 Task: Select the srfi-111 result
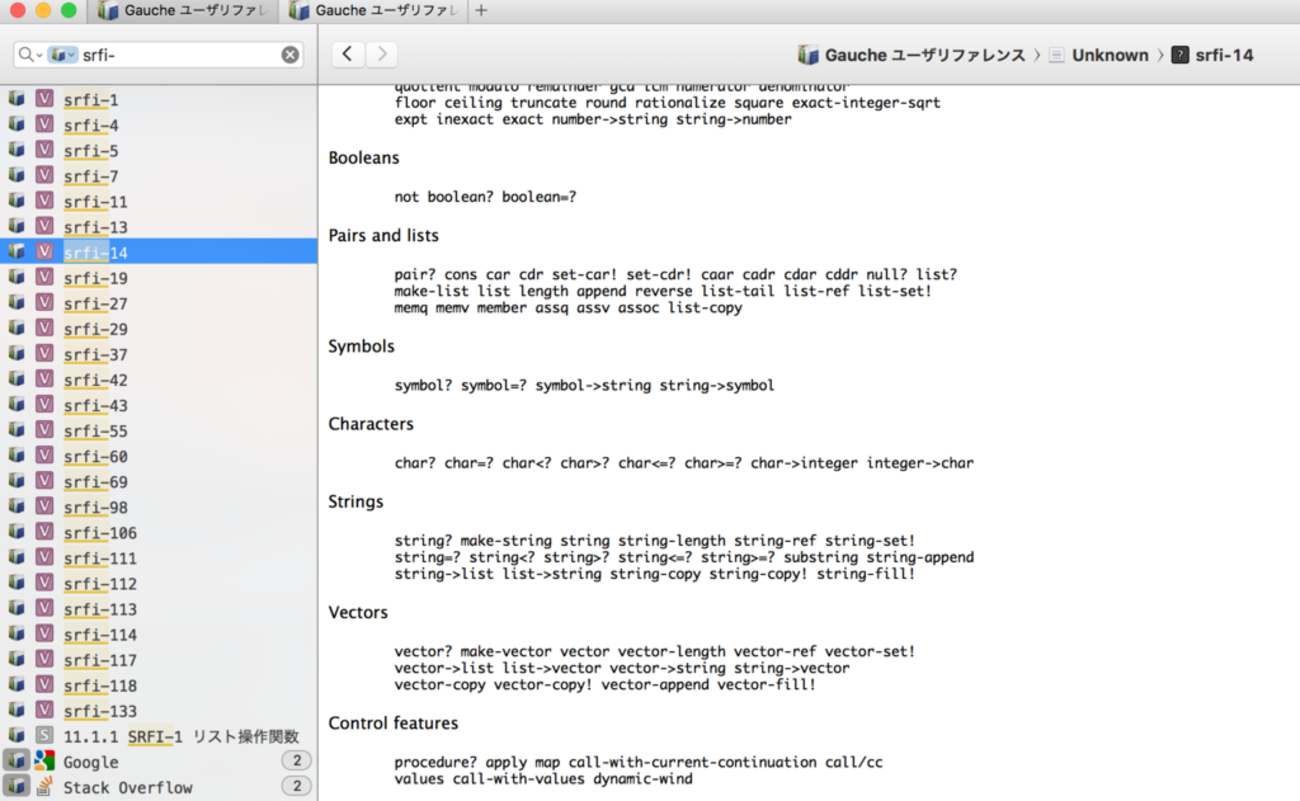(159, 558)
